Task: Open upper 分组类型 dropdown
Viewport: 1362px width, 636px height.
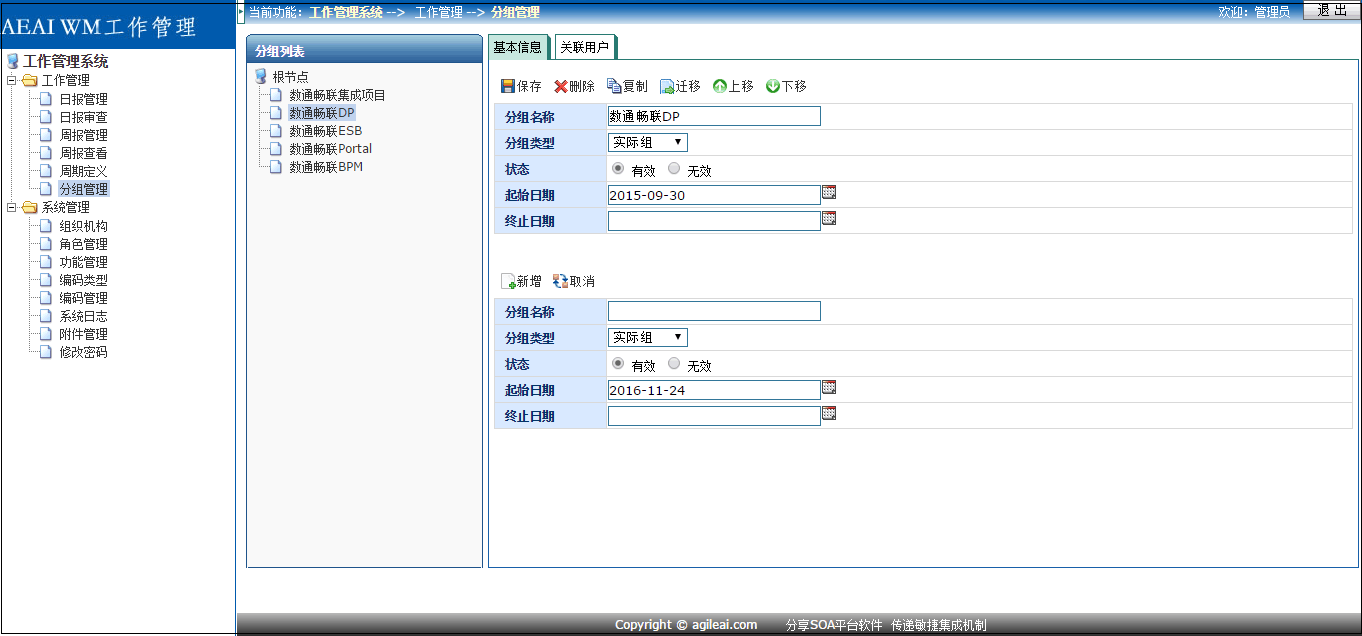Action: [648, 143]
